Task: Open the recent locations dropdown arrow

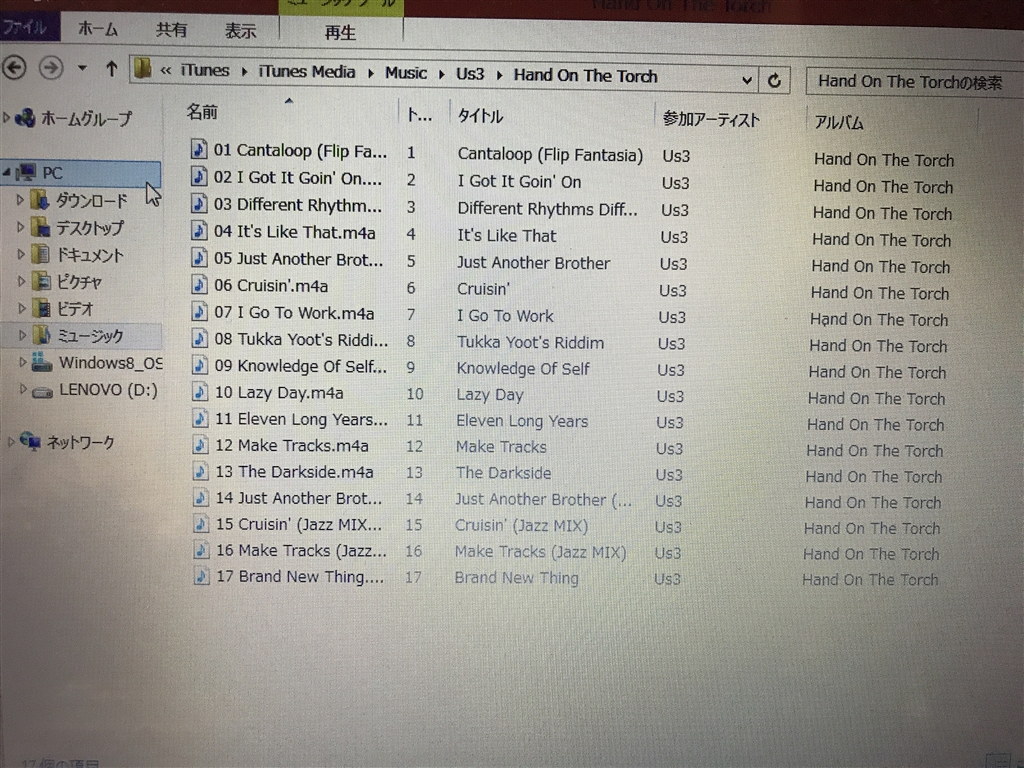Action: point(82,68)
